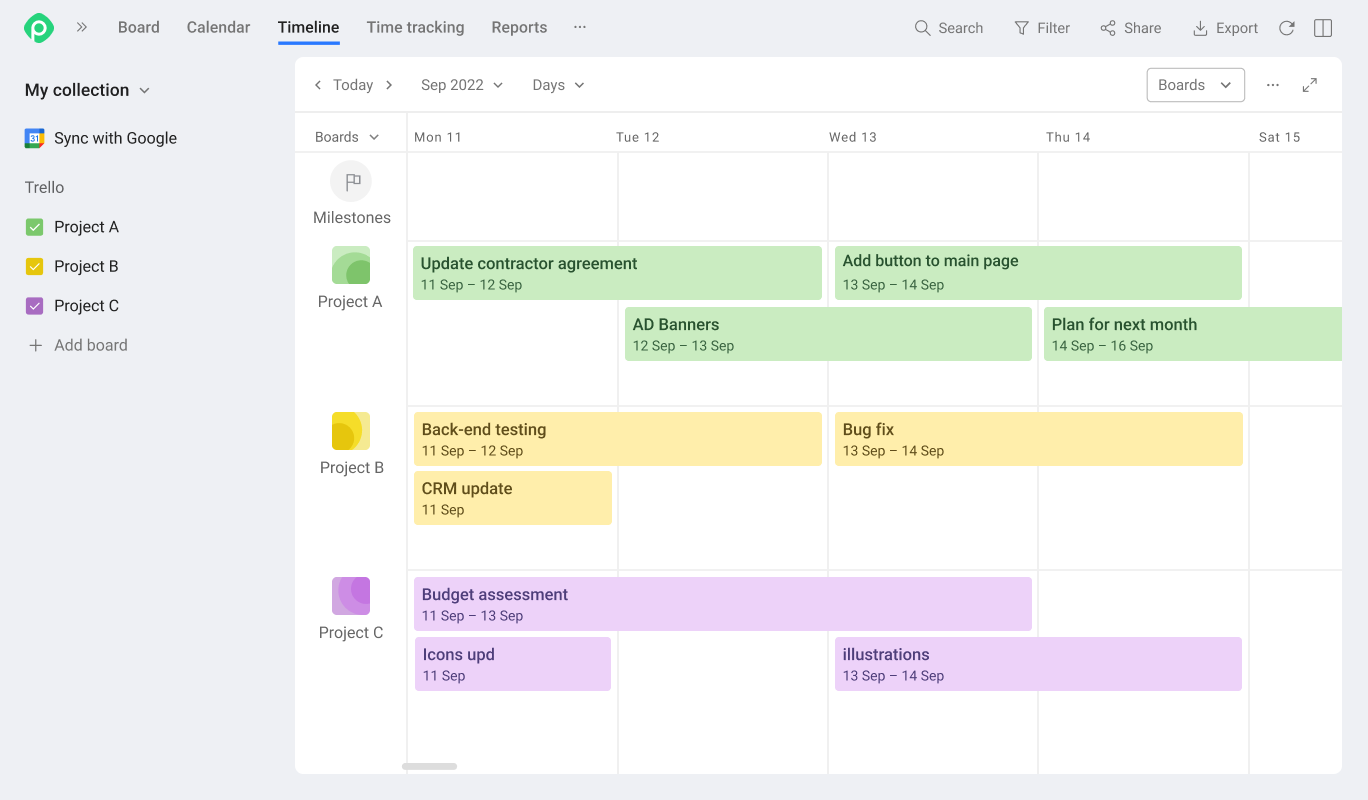1368x800 pixels.
Task: Toggle the Project B checkbox
Action: tap(35, 267)
